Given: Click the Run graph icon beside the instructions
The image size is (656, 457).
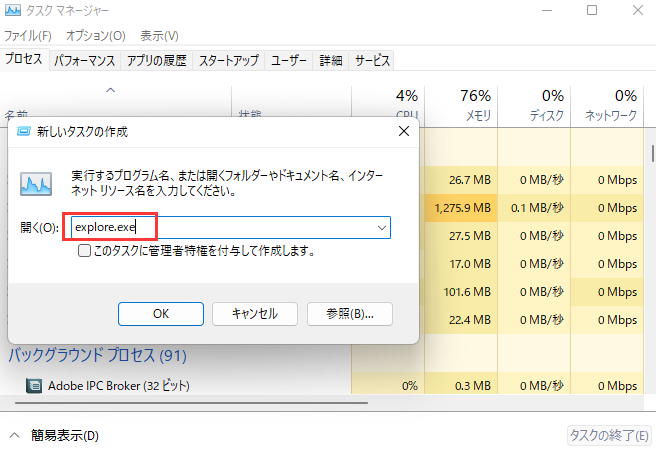Looking at the screenshot, I should coord(36,183).
